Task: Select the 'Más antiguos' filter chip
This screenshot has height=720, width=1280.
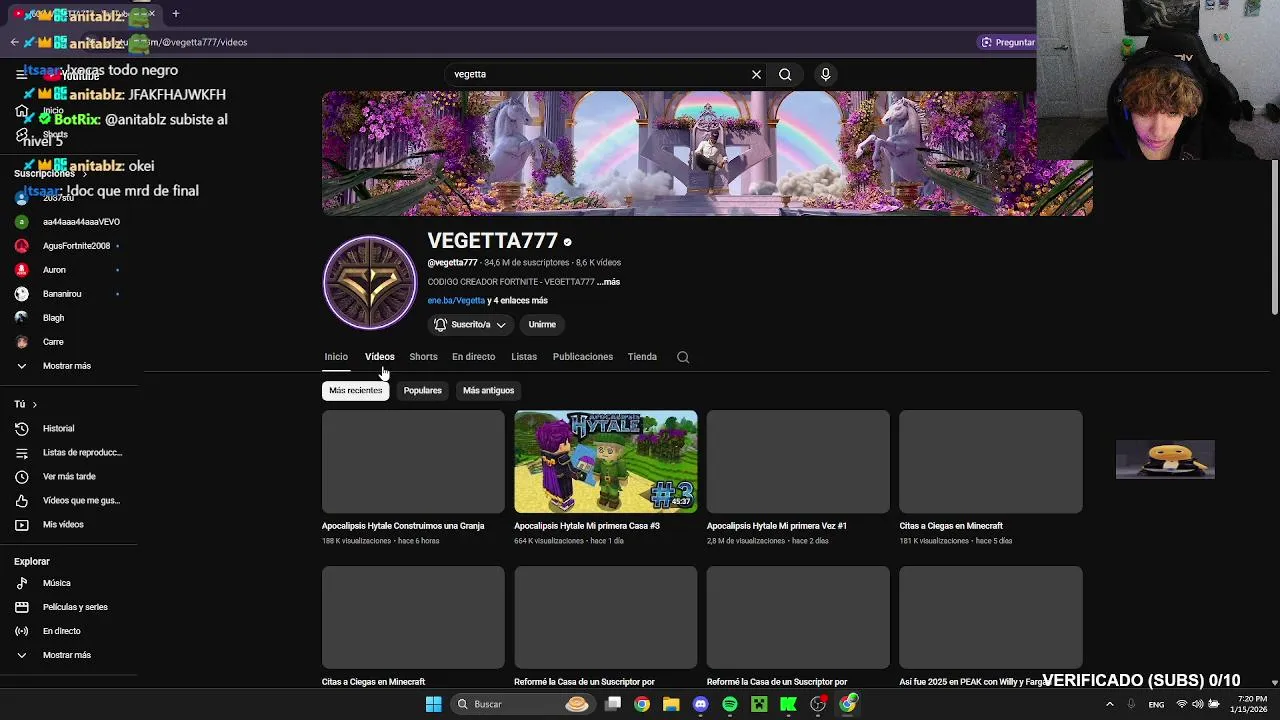Action: (x=488, y=390)
